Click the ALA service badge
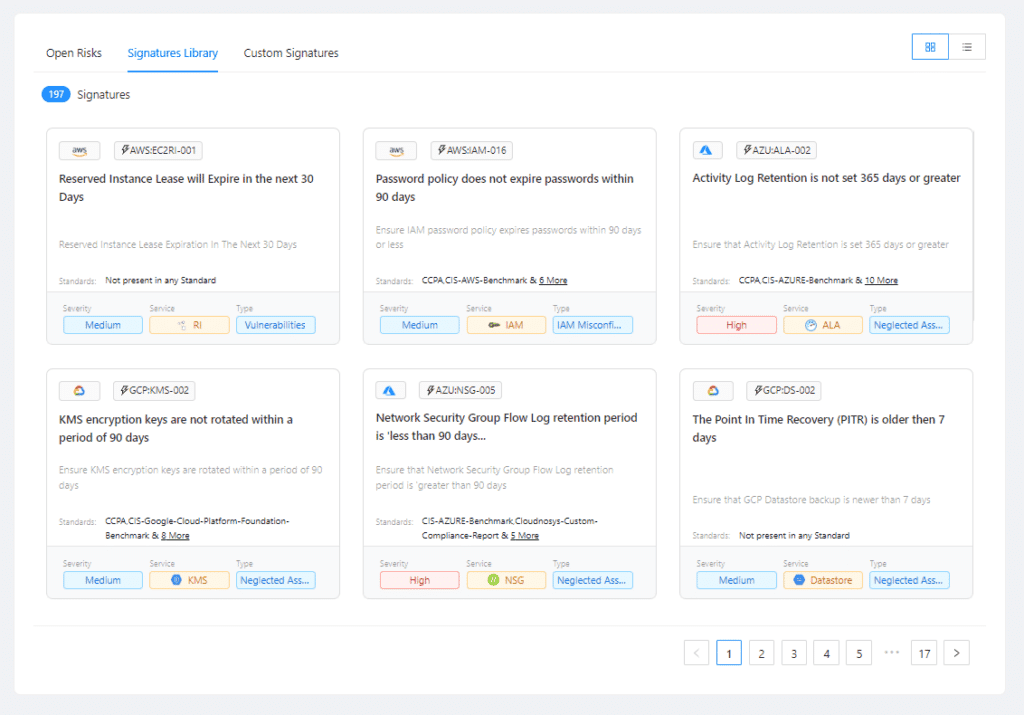Screen dimensions: 1024x715 coord(823,325)
